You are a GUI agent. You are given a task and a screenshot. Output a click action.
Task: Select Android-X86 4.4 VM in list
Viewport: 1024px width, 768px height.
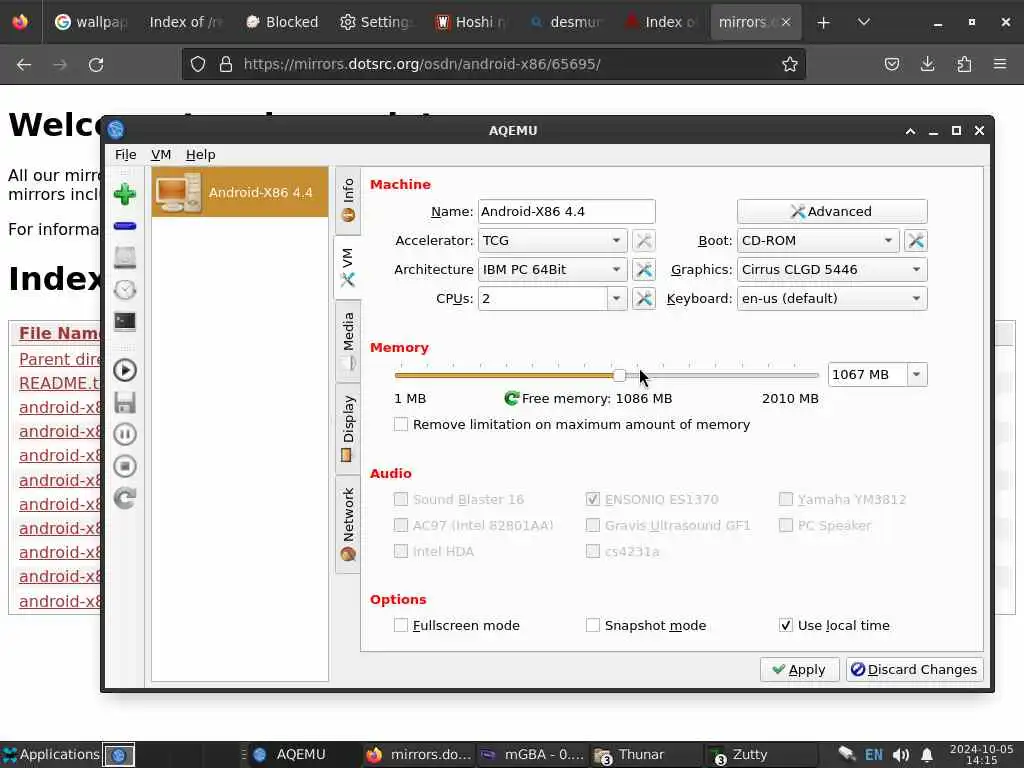(x=240, y=192)
